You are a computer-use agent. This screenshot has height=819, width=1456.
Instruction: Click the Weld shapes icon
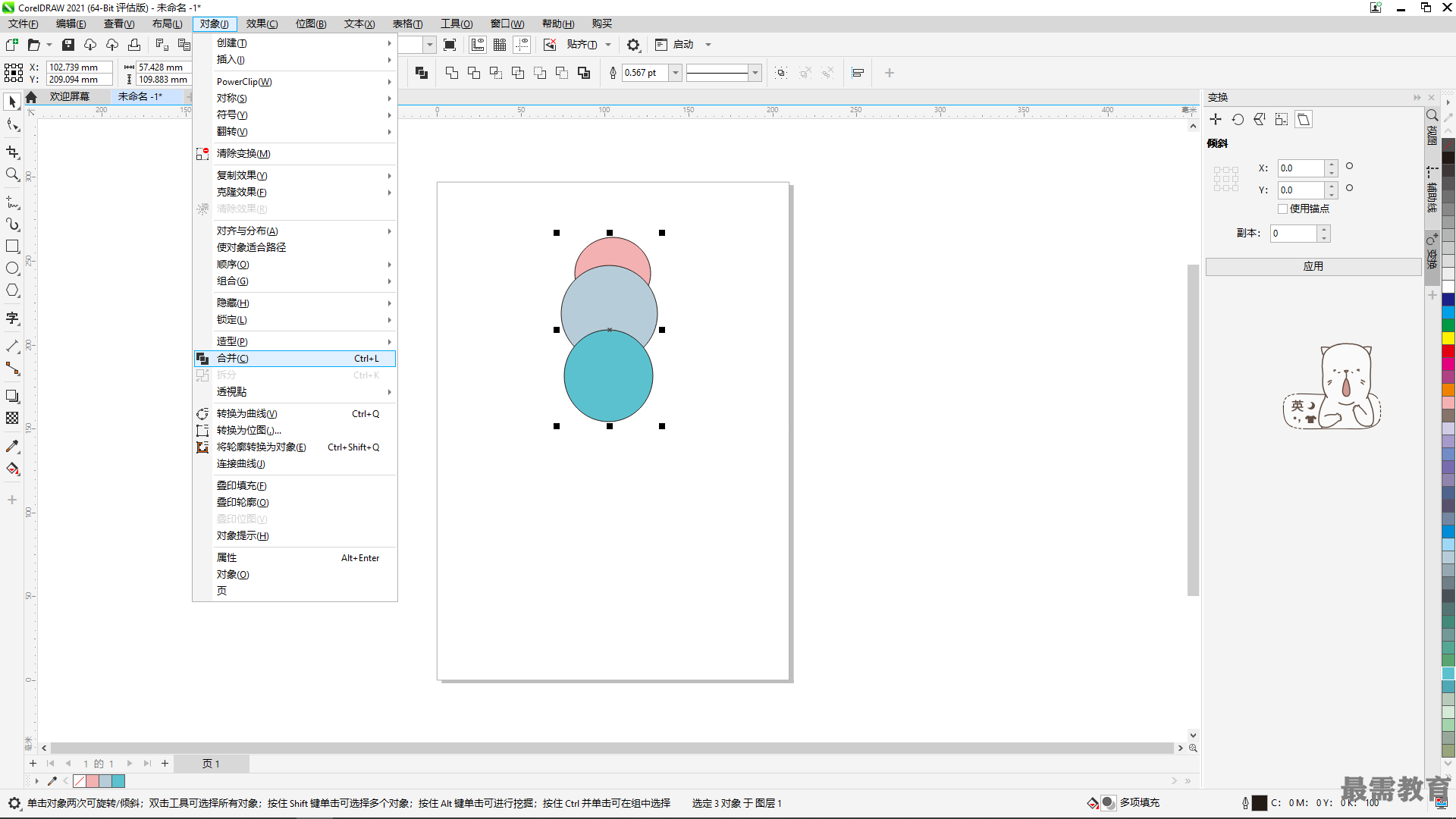point(452,73)
